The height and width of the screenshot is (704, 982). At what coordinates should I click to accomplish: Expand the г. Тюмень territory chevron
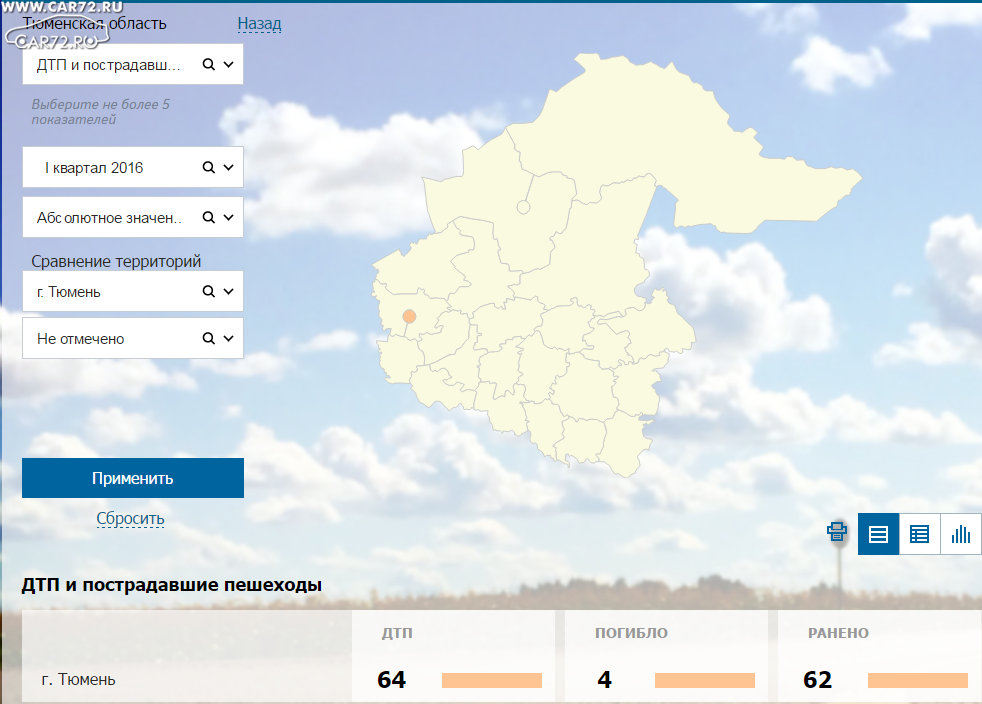(x=229, y=291)
